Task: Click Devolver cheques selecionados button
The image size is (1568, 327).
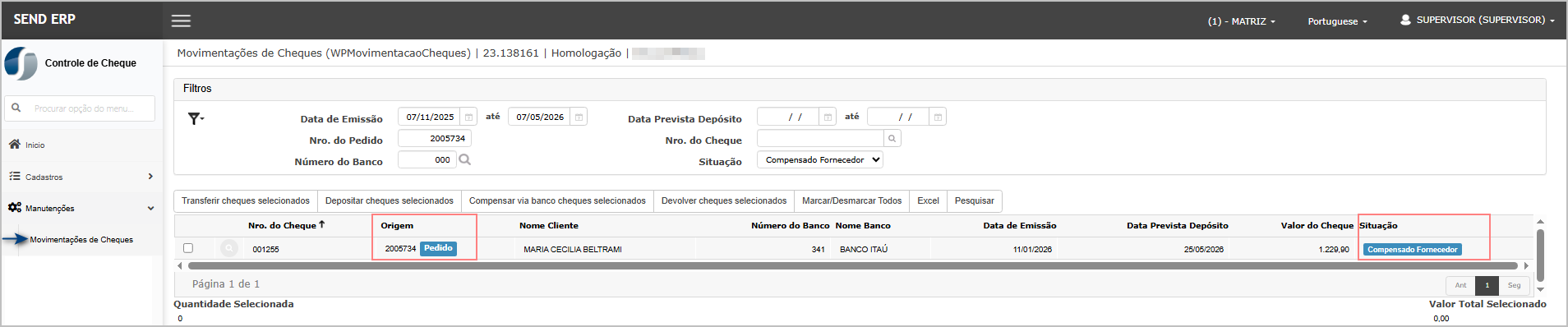Action: click(724, 200)
